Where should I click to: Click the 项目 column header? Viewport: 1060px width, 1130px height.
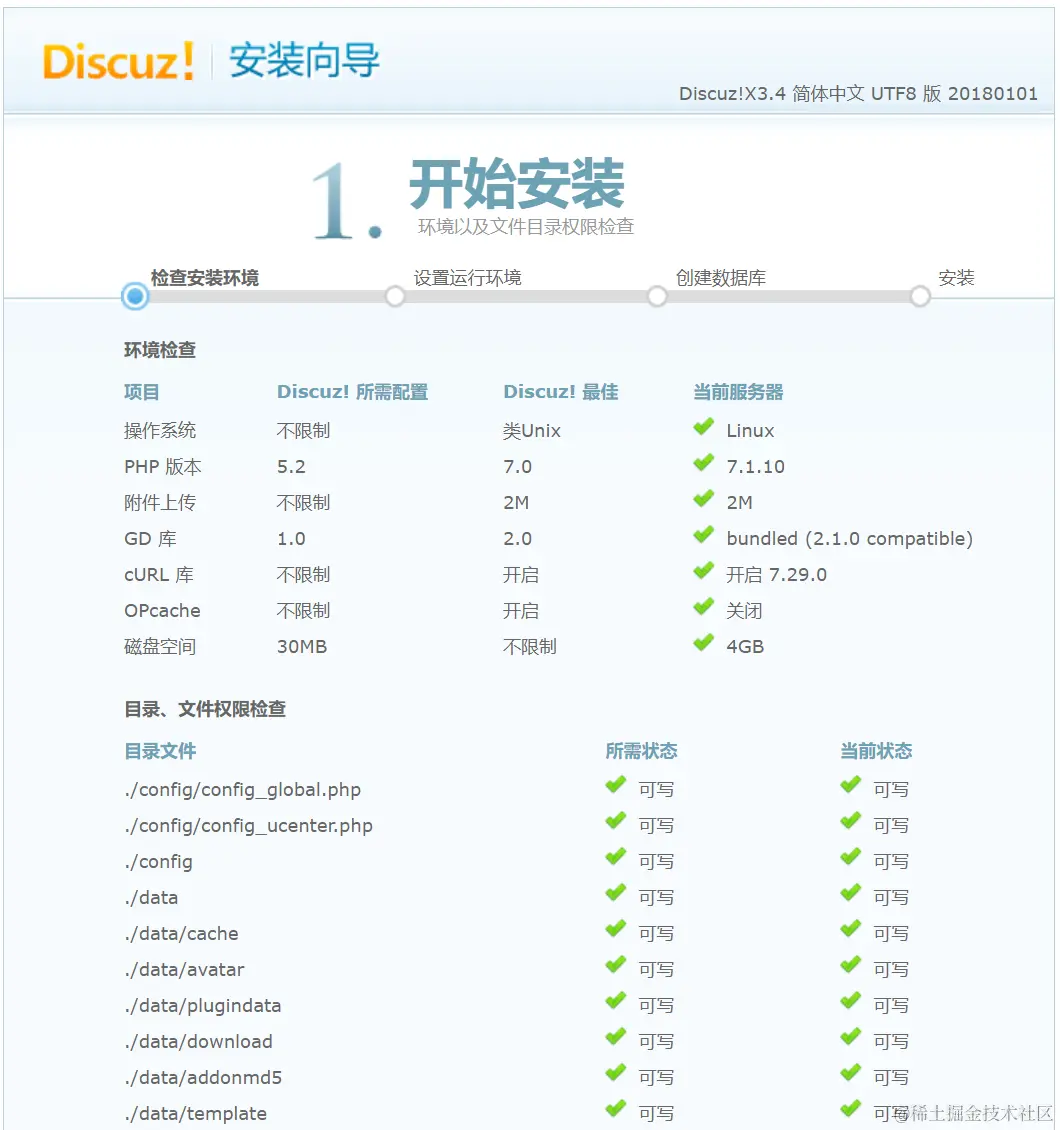point(141,392)
